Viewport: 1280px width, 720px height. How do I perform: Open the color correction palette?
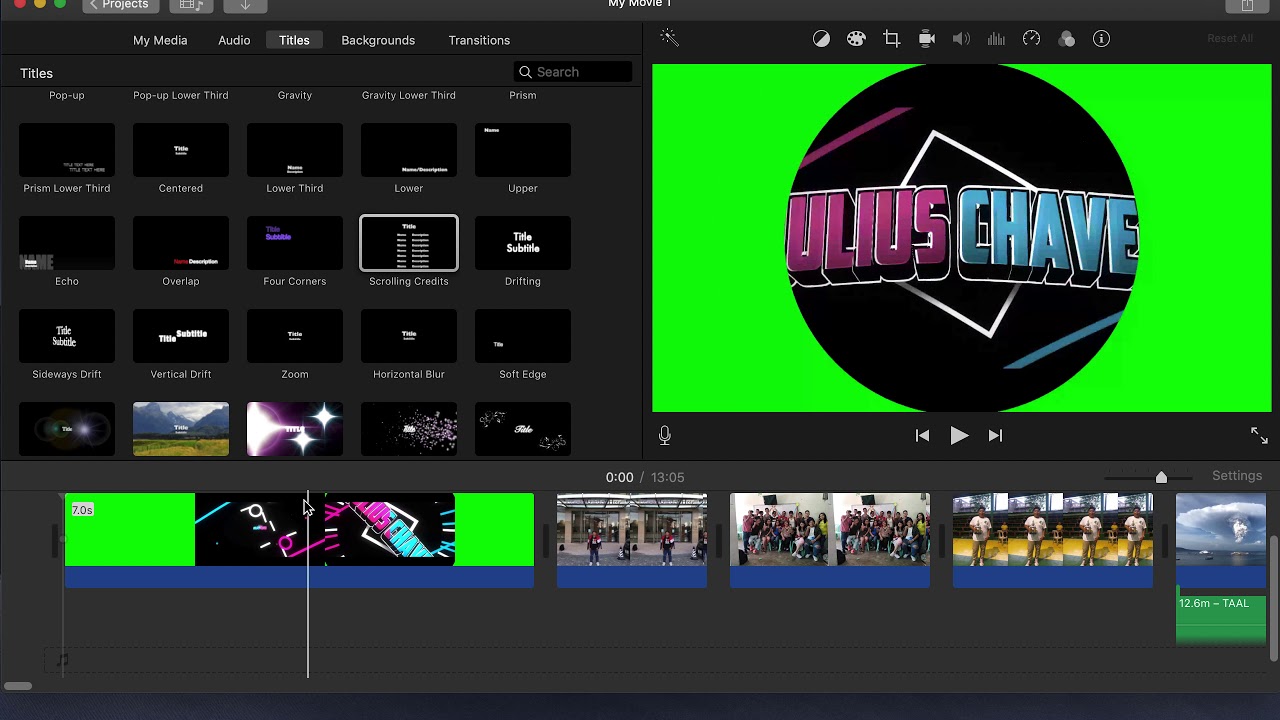coord(856,39)
